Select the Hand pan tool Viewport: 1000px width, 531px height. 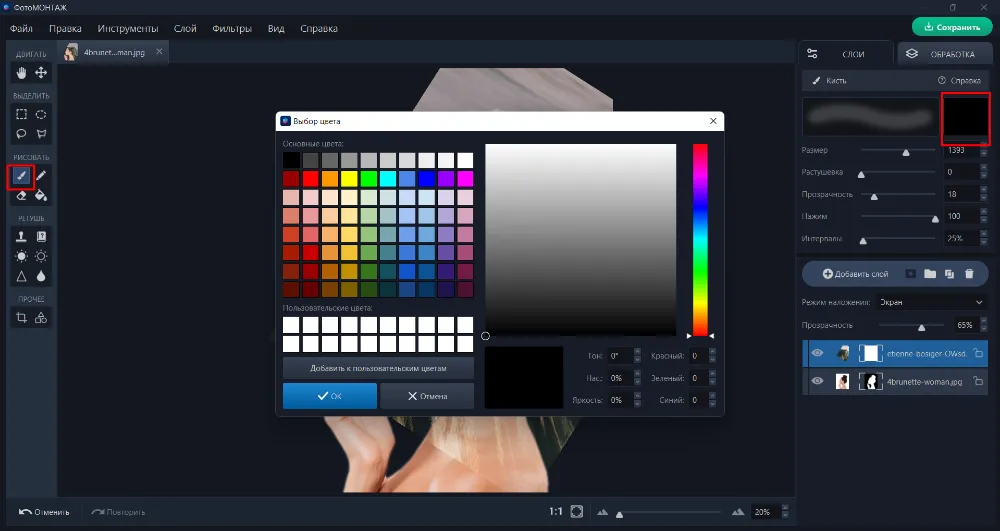21,73
